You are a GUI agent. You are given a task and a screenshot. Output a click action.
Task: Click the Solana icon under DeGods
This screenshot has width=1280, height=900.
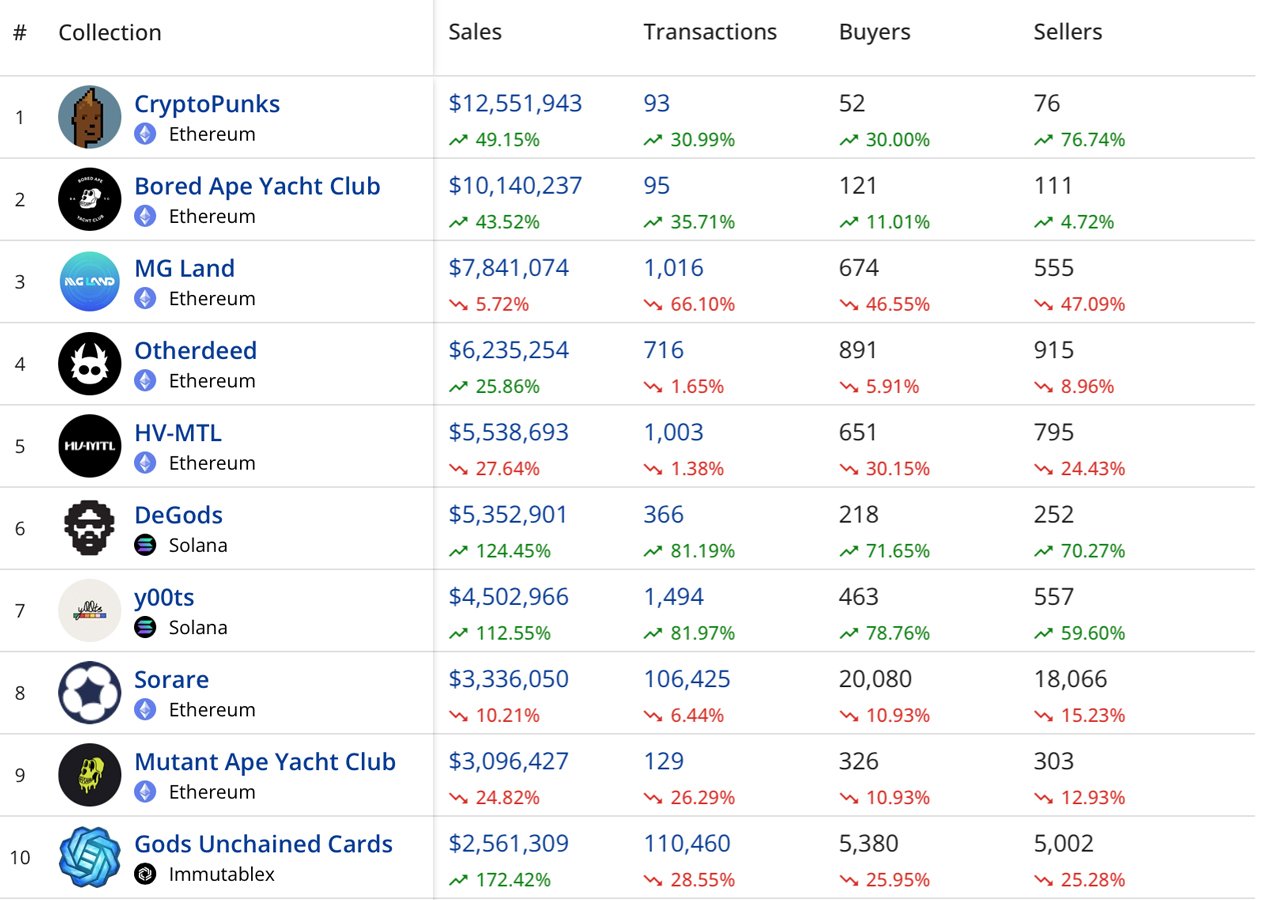coord(146,545)
